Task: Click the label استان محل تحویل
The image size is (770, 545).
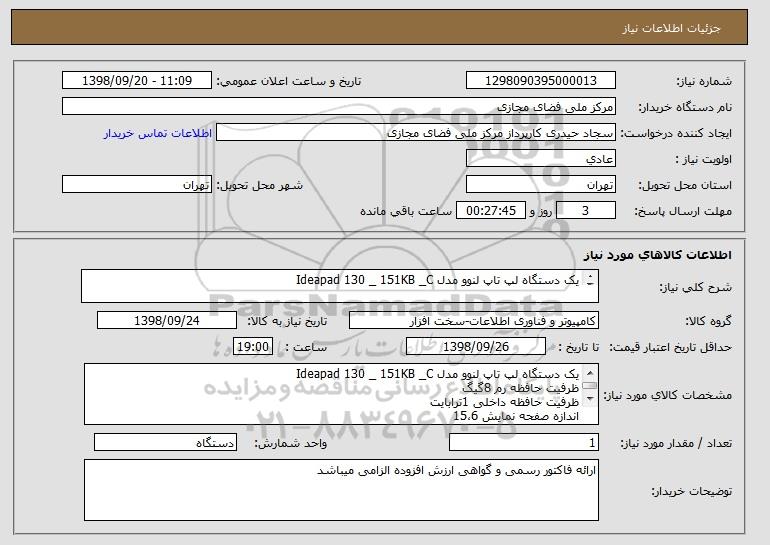Action: (x=685, y=186)
